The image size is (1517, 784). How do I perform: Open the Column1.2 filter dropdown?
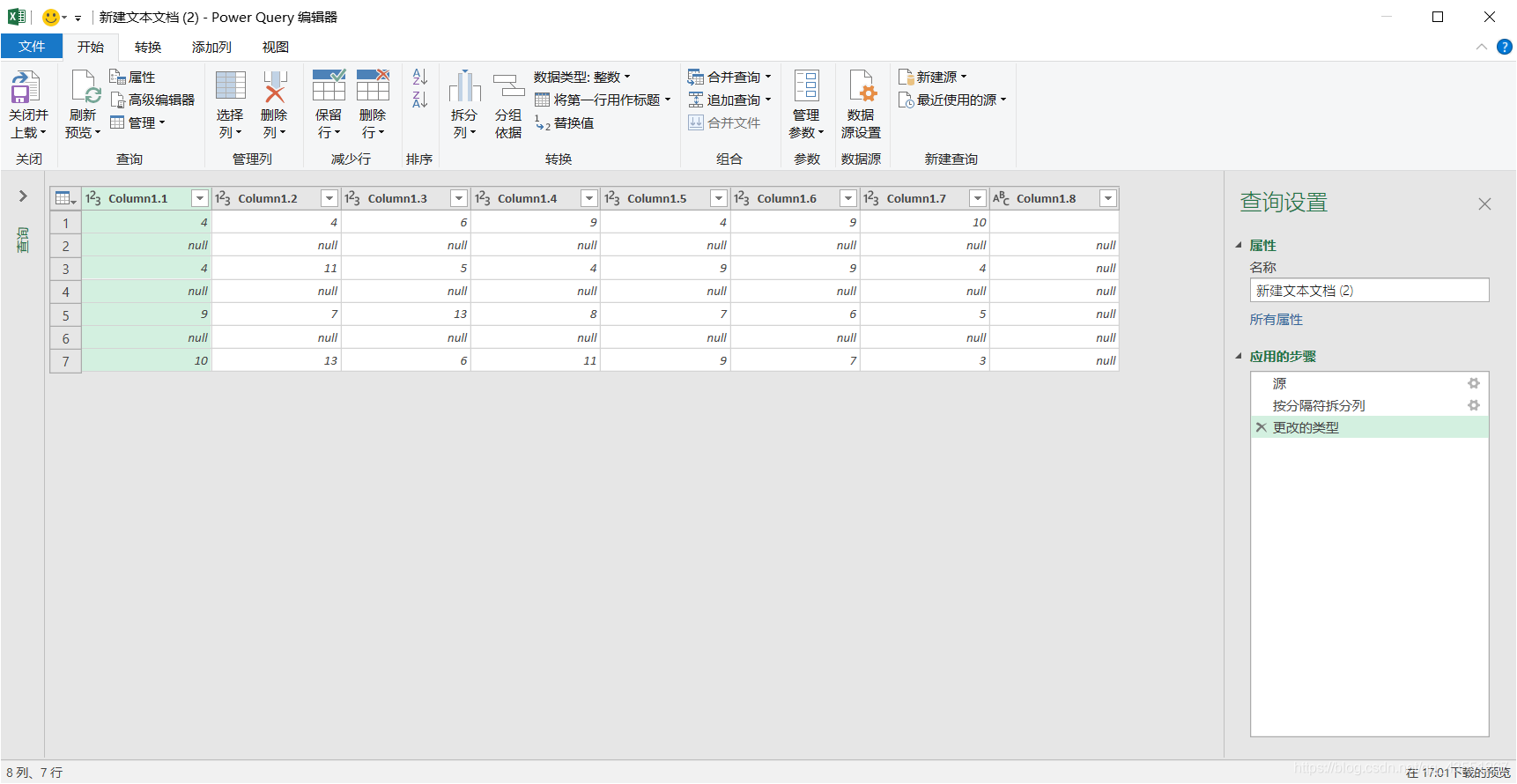click(329, 198)
